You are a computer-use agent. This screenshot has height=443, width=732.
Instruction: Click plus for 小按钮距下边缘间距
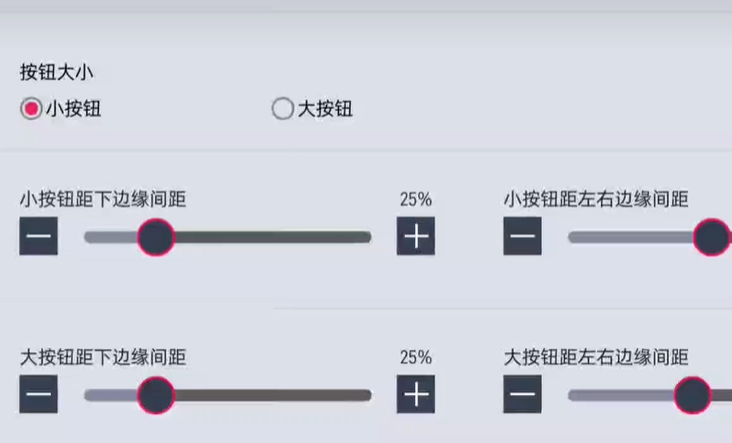(x=416, y=237)
